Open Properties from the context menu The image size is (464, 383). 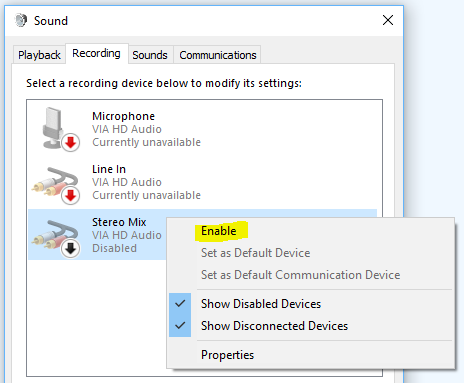pos(312,355)
